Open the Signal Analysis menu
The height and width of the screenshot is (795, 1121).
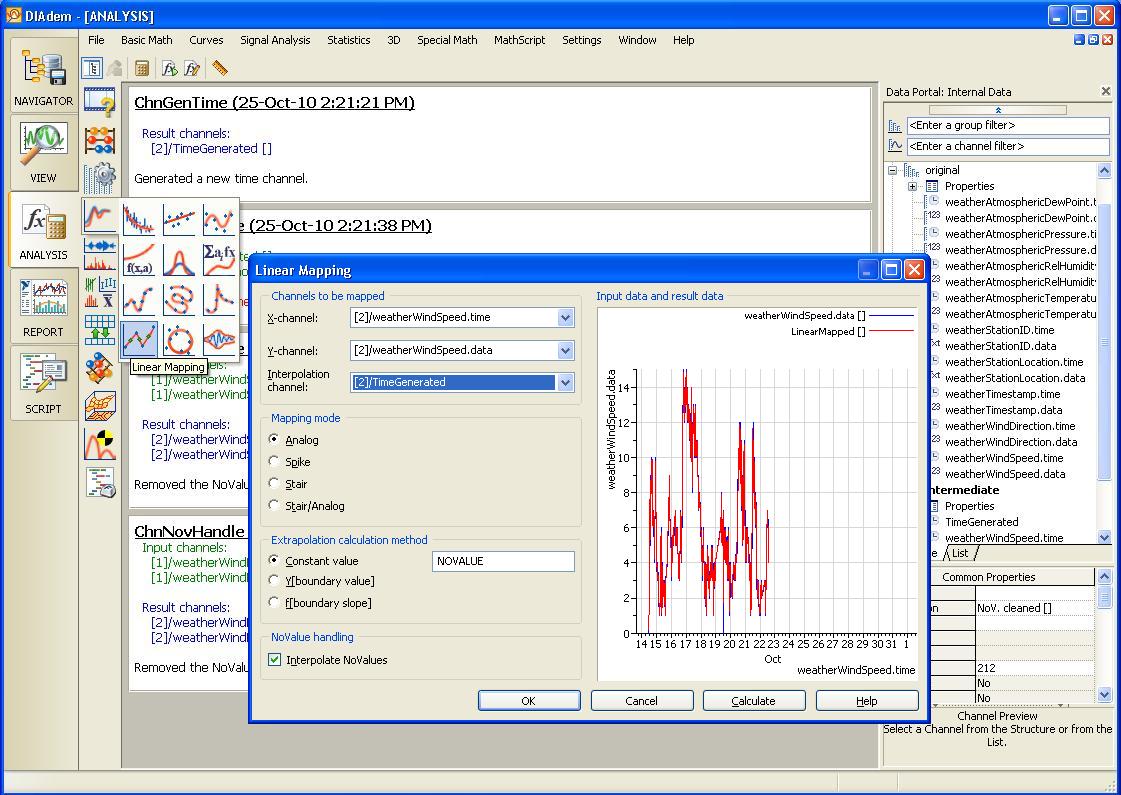[x=275, y=40]
